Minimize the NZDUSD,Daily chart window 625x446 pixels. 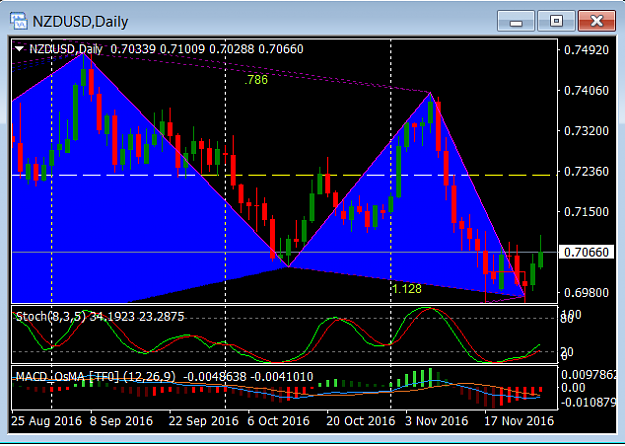tap(516, 21)
